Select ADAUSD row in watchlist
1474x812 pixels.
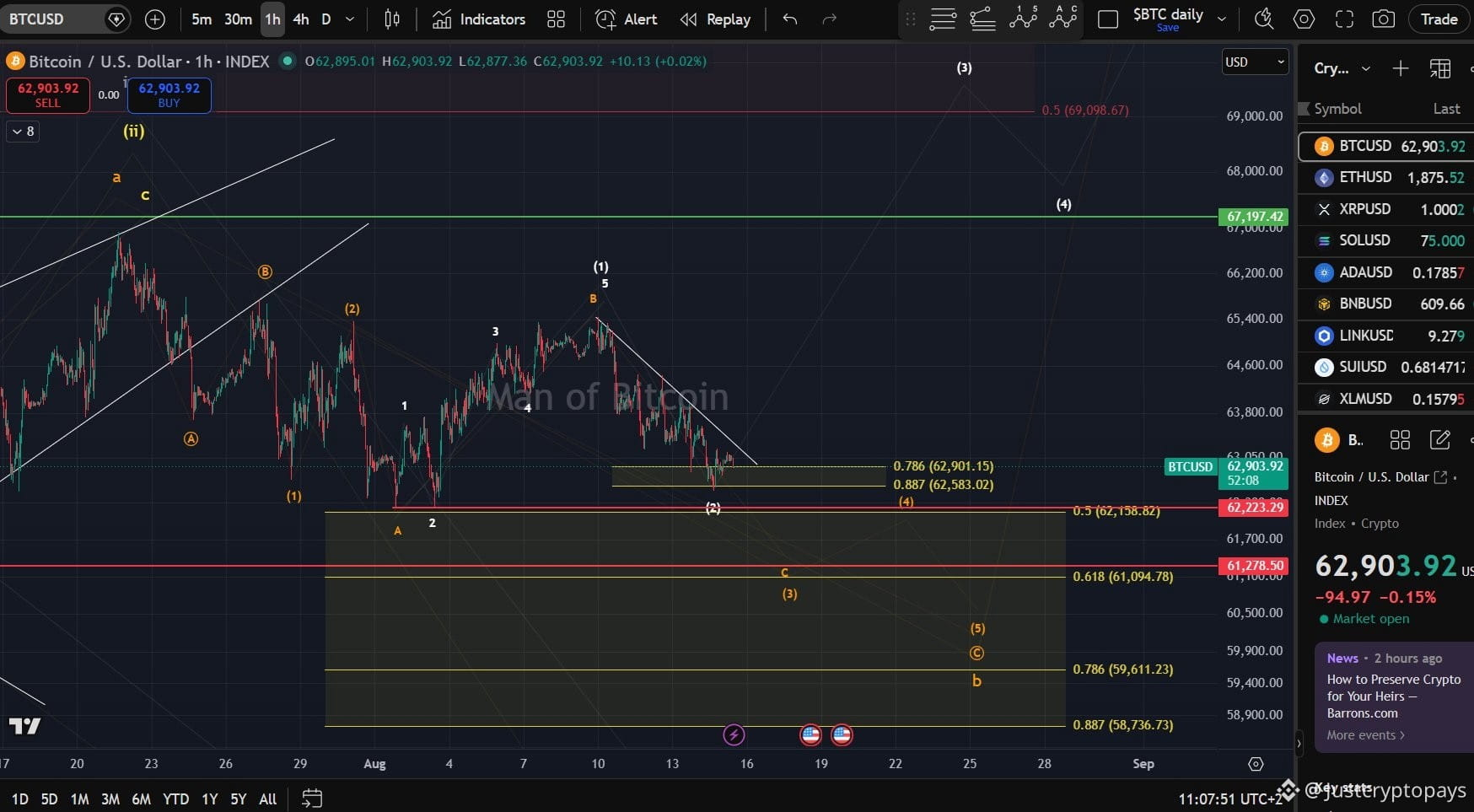click(1386, 272)
